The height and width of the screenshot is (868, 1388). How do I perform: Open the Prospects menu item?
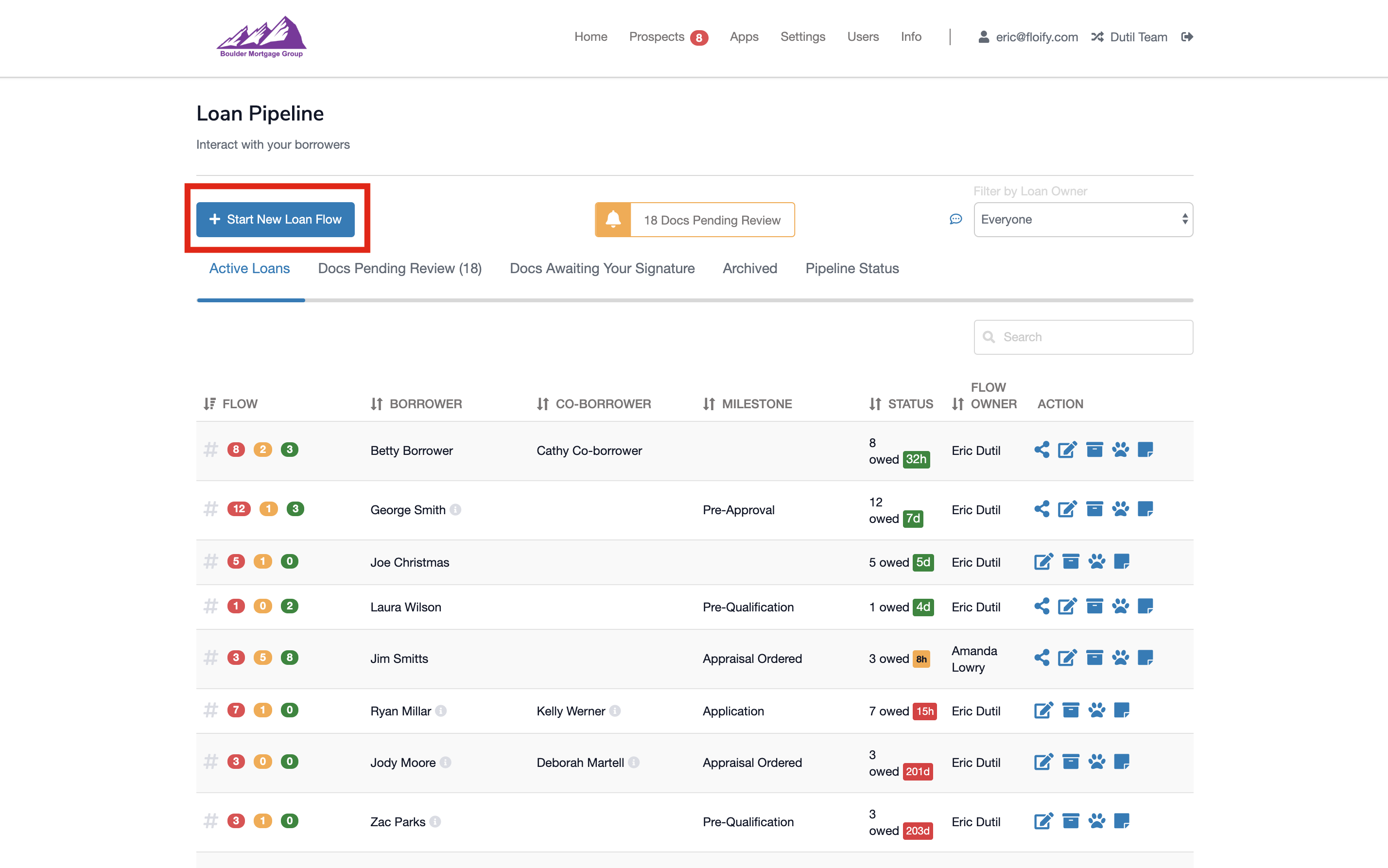(657, 37)
